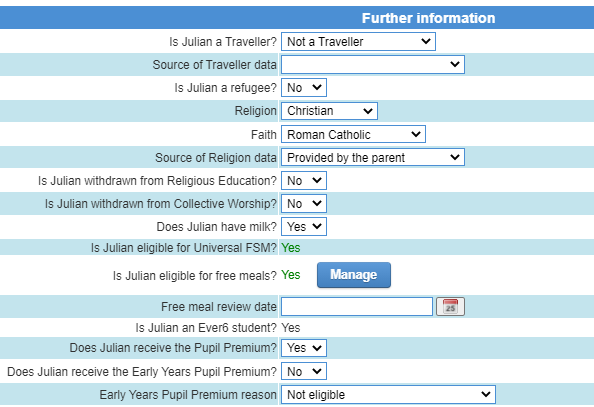Image resolution: width=594 pixels, height=407 pixels.
Task: Open the Early Years Pupil Premium dropdown
Action: coord(303,371)
